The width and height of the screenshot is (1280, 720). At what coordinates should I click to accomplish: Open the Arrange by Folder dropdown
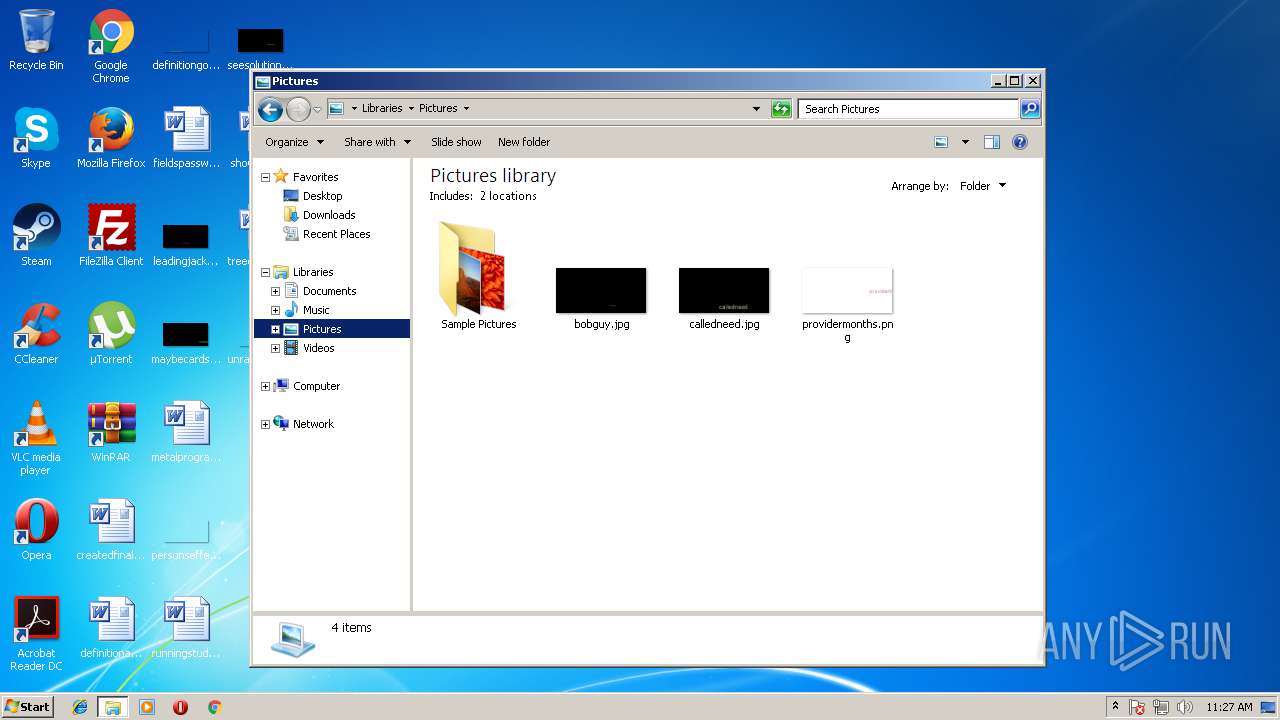point(983,186)
